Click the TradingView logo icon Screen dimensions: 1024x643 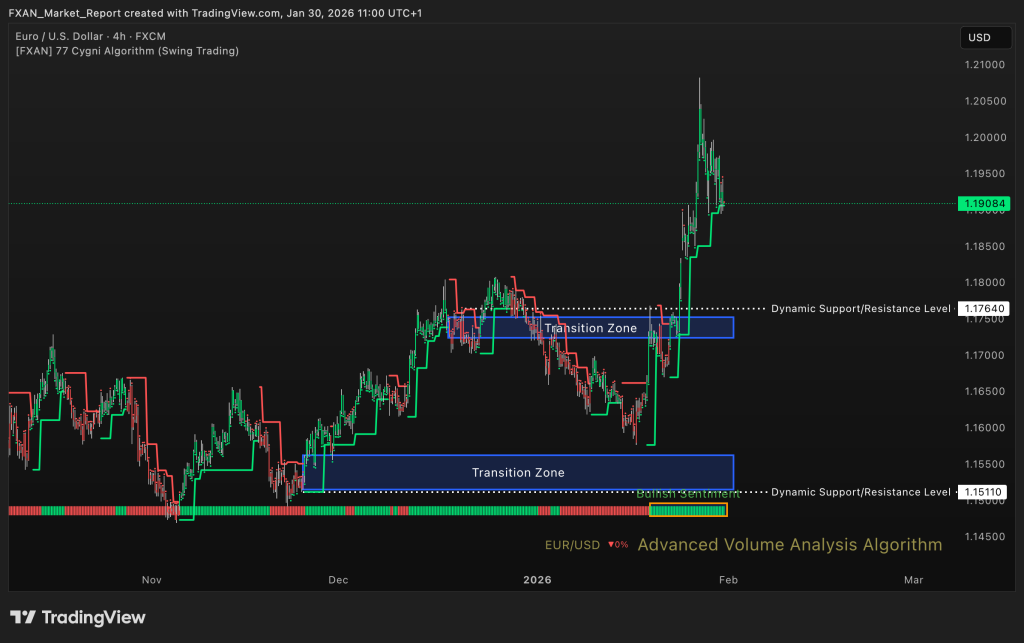(24, 617)
